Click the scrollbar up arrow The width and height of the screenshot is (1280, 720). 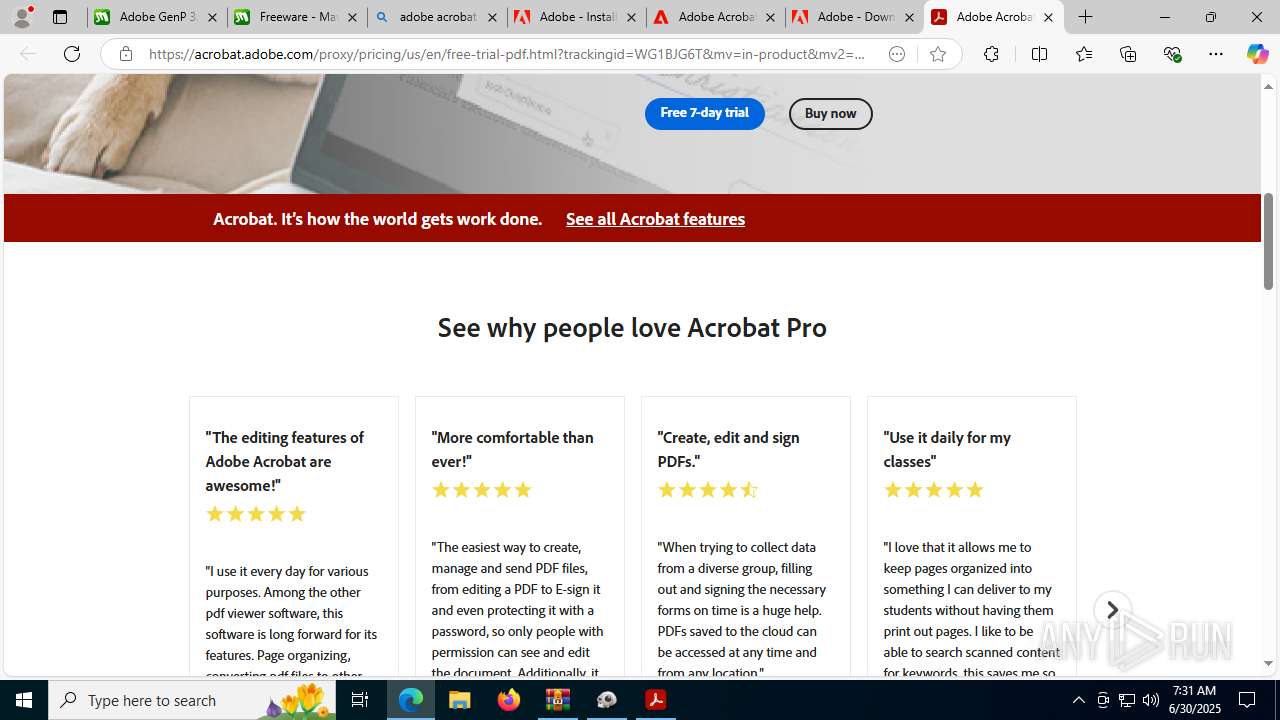click(1269, 86)
